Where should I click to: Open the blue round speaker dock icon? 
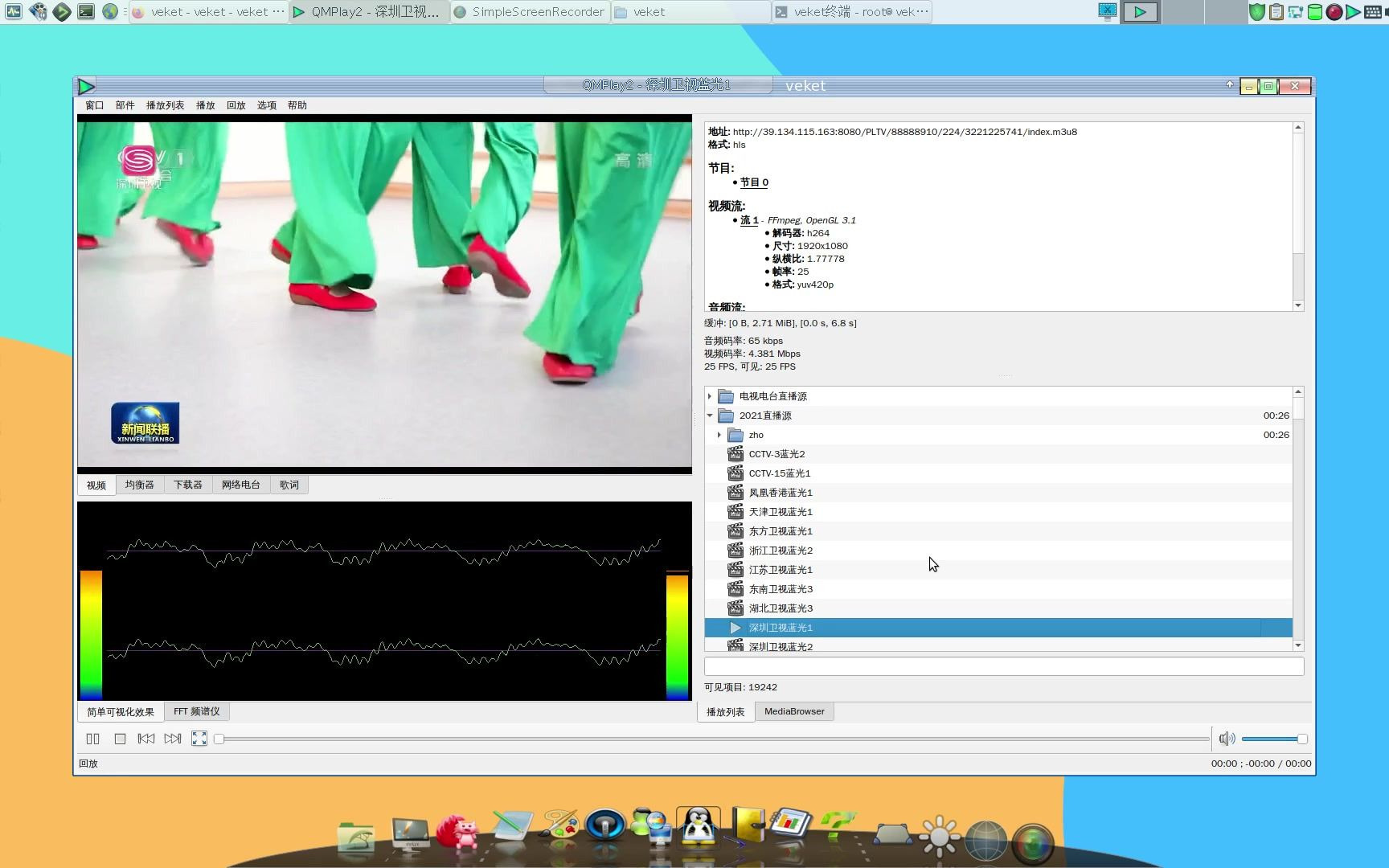606,825
